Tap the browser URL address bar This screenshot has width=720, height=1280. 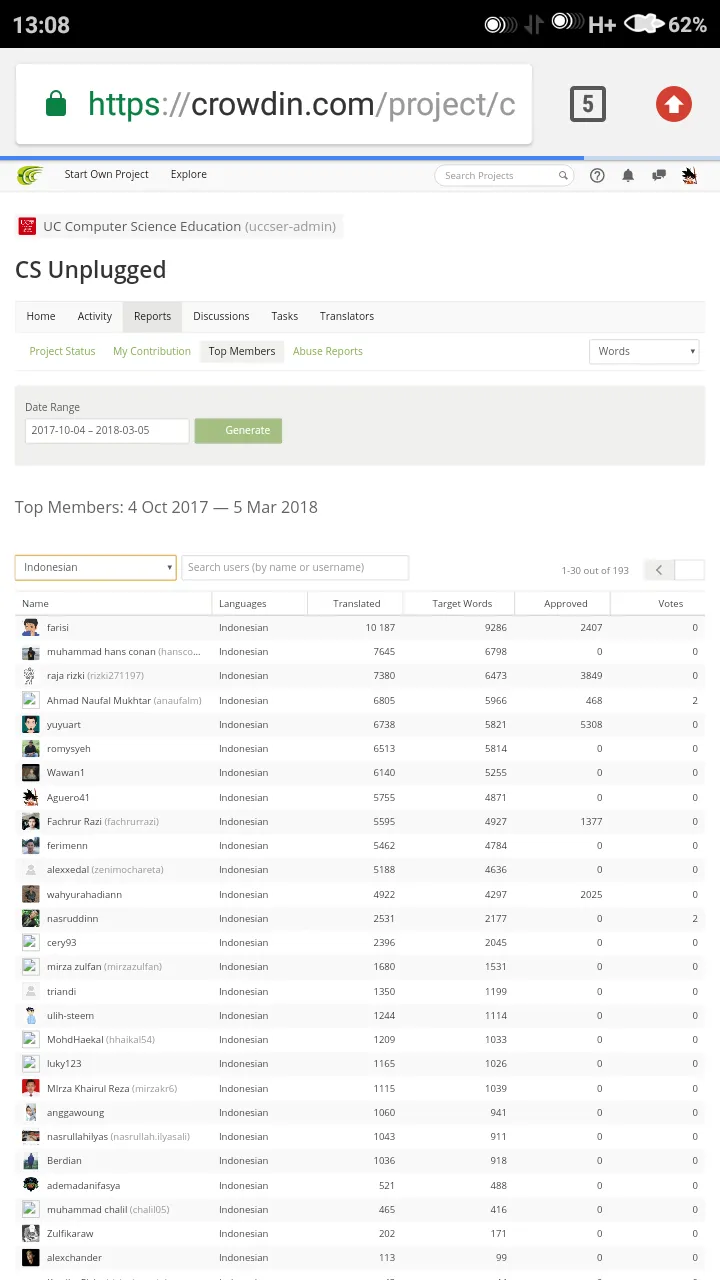pyautogui.click(x=274, y=104)
